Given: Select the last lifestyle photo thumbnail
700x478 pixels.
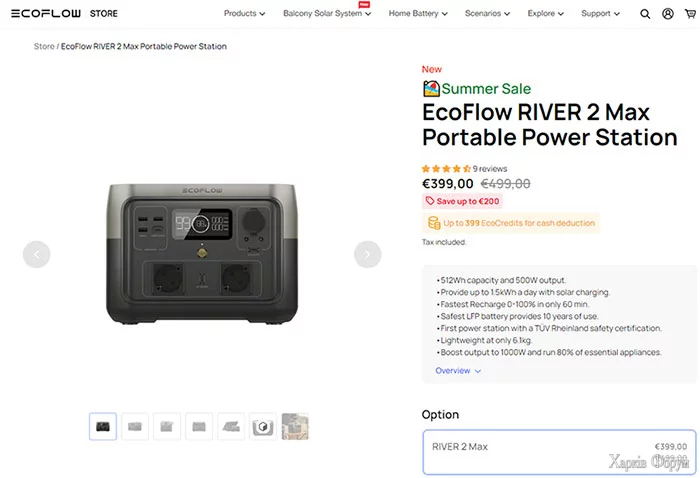Looking at the screenshot, I should tap(295, 427).
